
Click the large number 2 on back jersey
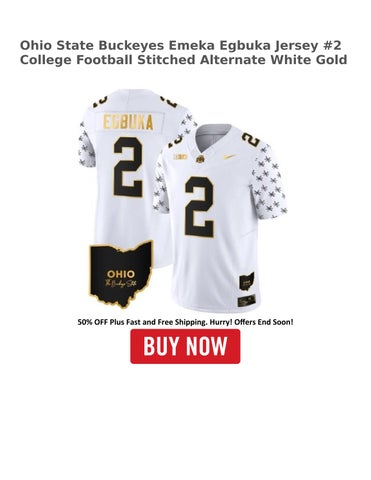[x=129, y=166]
